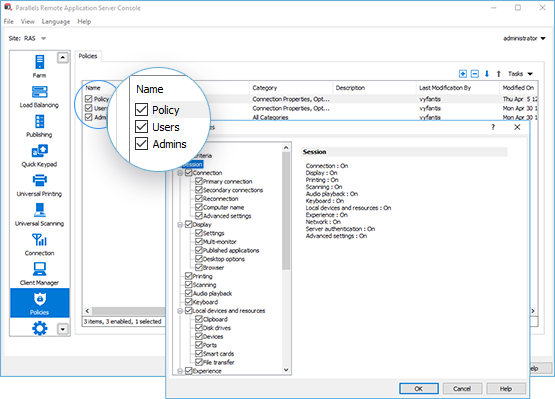The width and height of the screenshot is (555, 399).
Task: Click the OK button
Action: [x=419, y=389]
